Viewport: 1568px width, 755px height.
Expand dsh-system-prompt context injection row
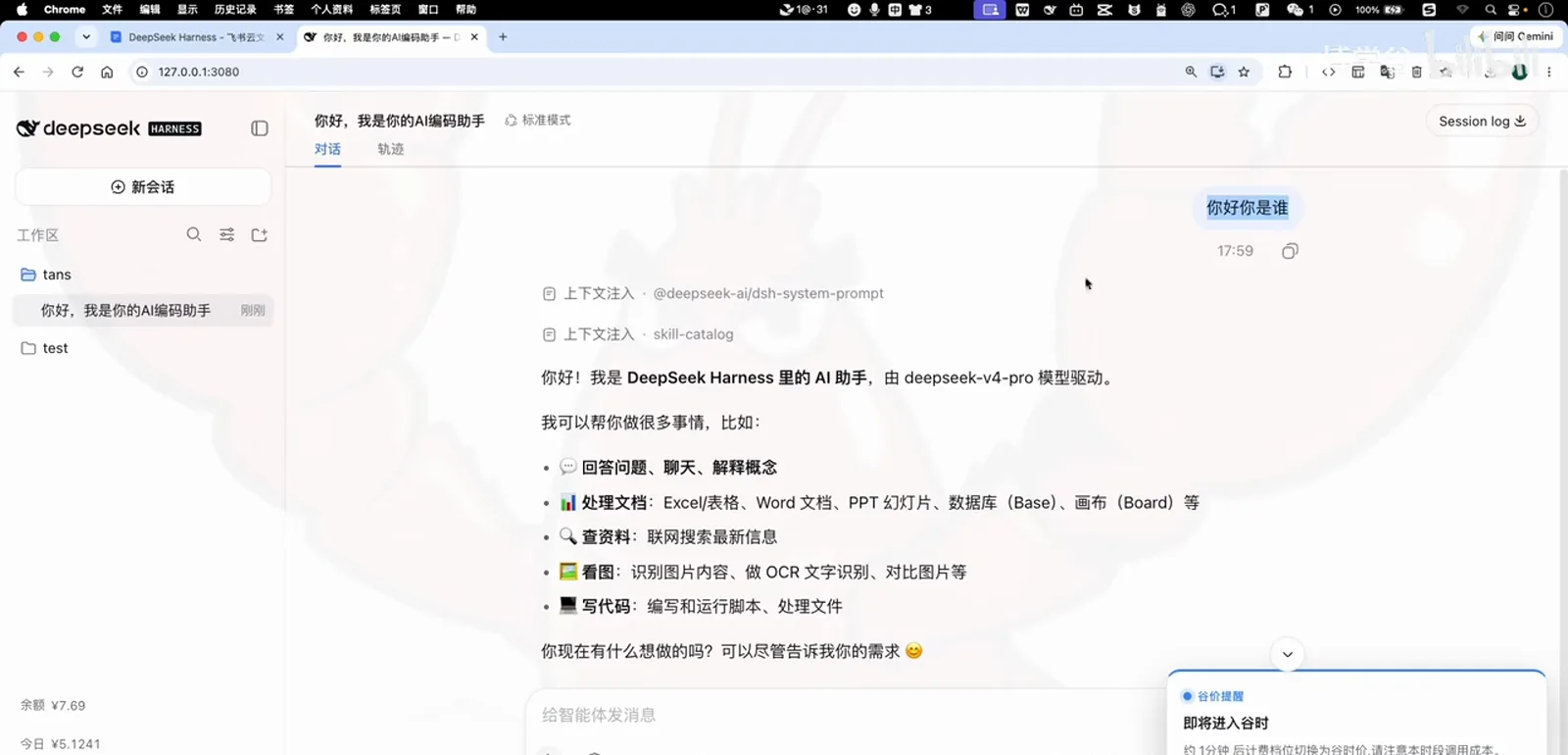tap(712, 293)
